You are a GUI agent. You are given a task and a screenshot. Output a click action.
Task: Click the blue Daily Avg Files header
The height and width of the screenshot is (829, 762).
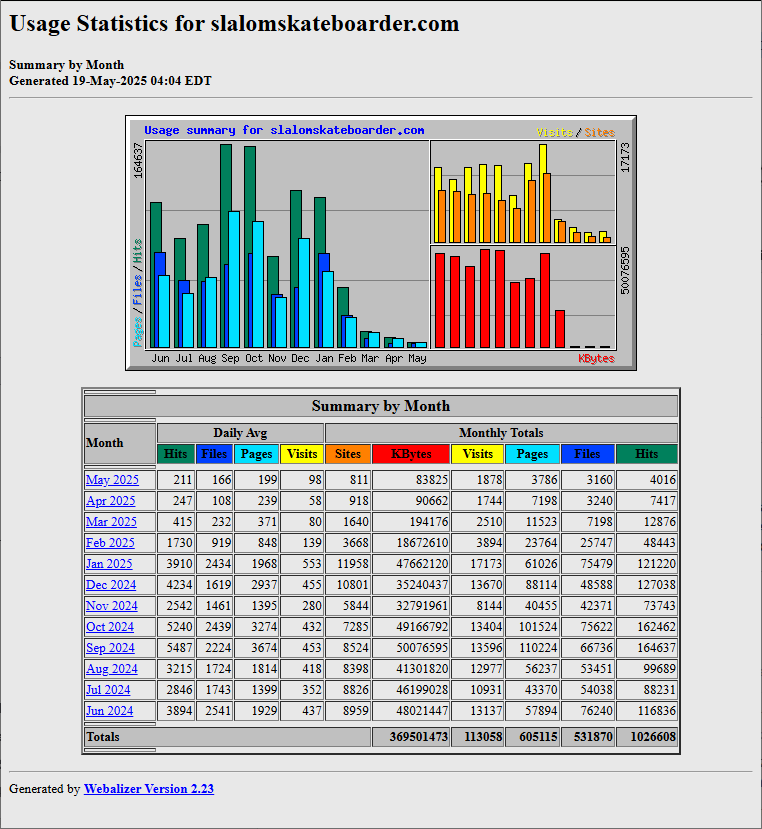(214, 454)
